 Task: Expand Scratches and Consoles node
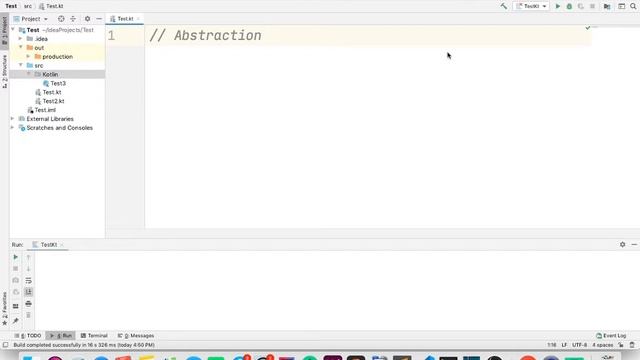[x=12, y=128]
